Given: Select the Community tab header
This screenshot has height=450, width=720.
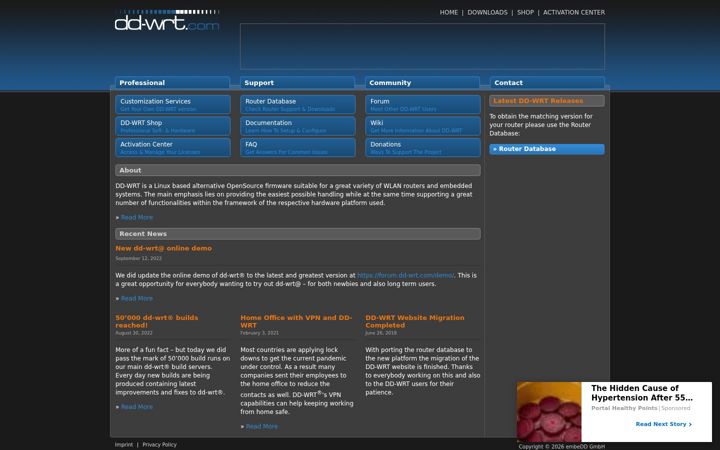Looking at the screenshot, I should [x=422, y=83].
